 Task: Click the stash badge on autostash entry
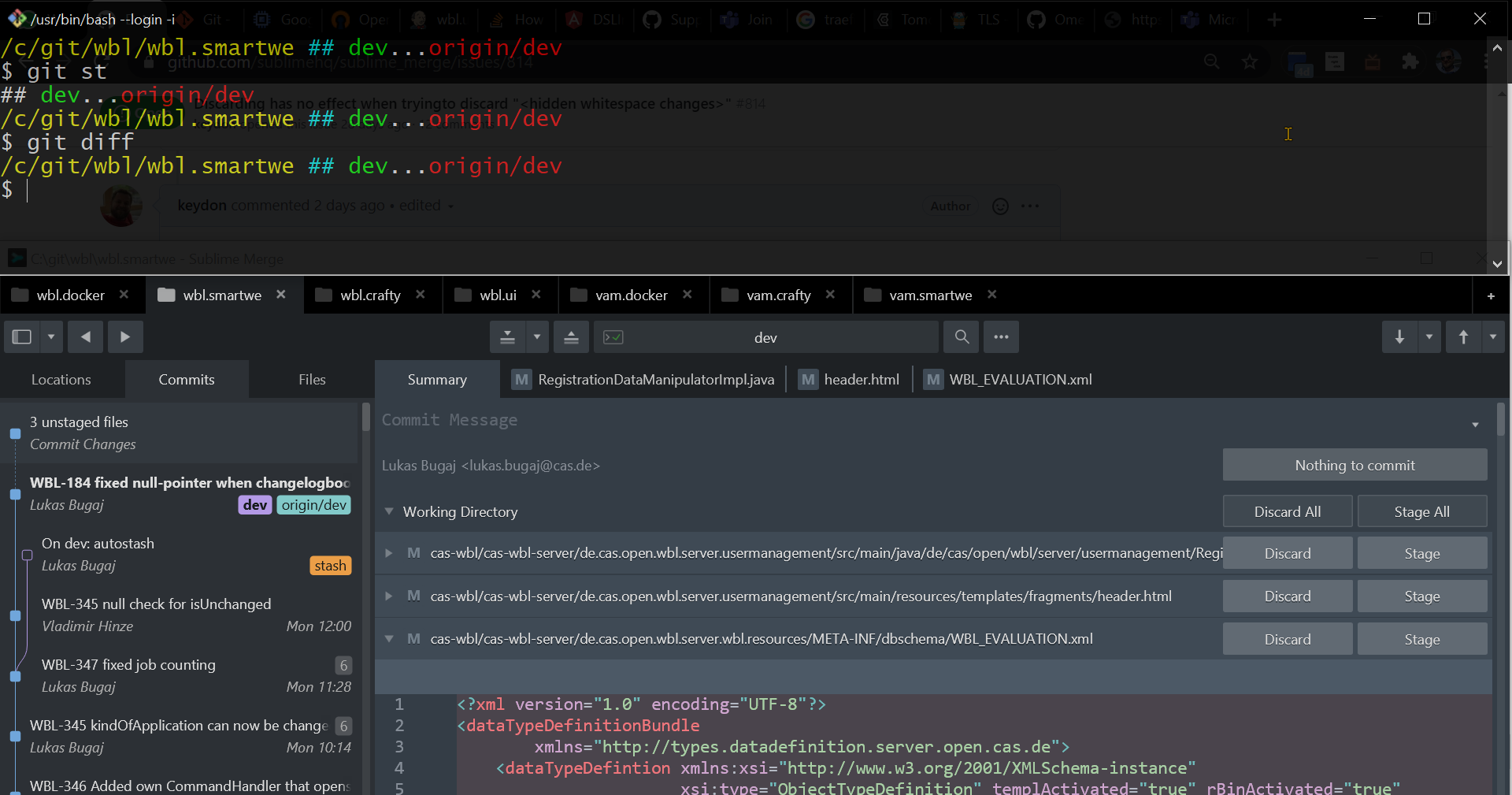click(x=330, y=566)
